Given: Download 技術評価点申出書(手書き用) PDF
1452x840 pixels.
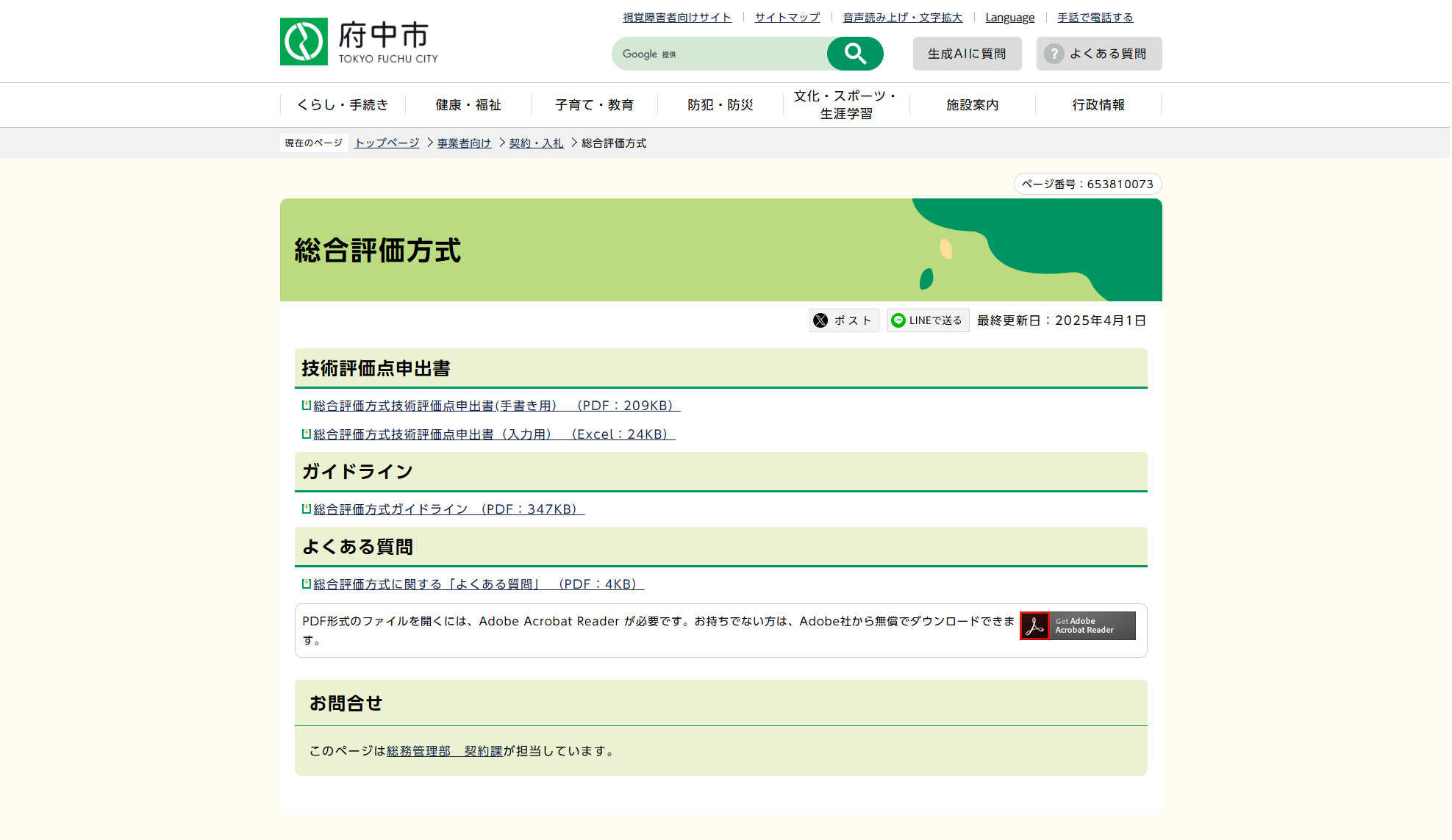Looking at the screenshot, I should pos(496,406).
